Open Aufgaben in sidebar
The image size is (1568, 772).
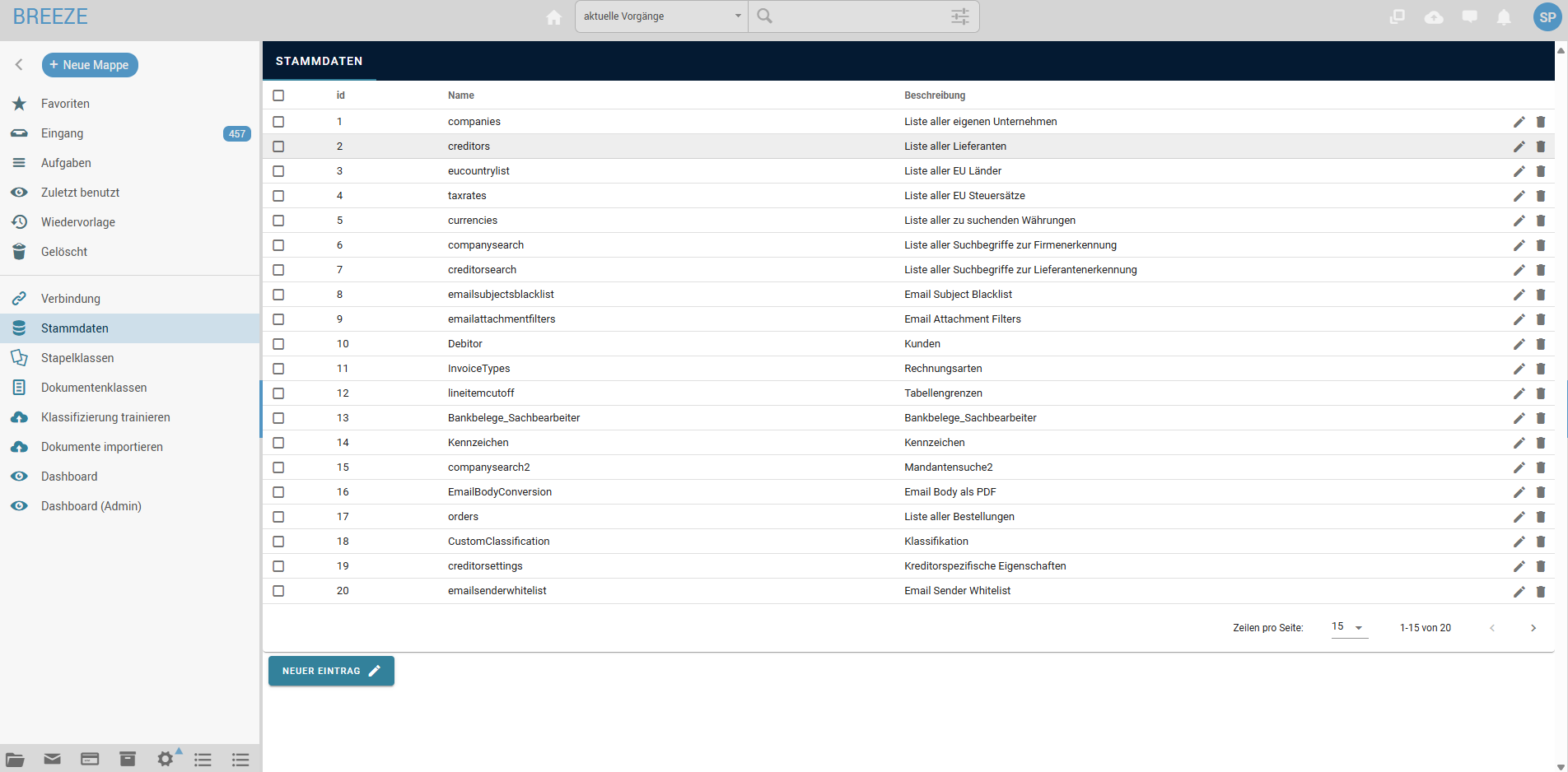pyautogui.click(x=130, y=163)
